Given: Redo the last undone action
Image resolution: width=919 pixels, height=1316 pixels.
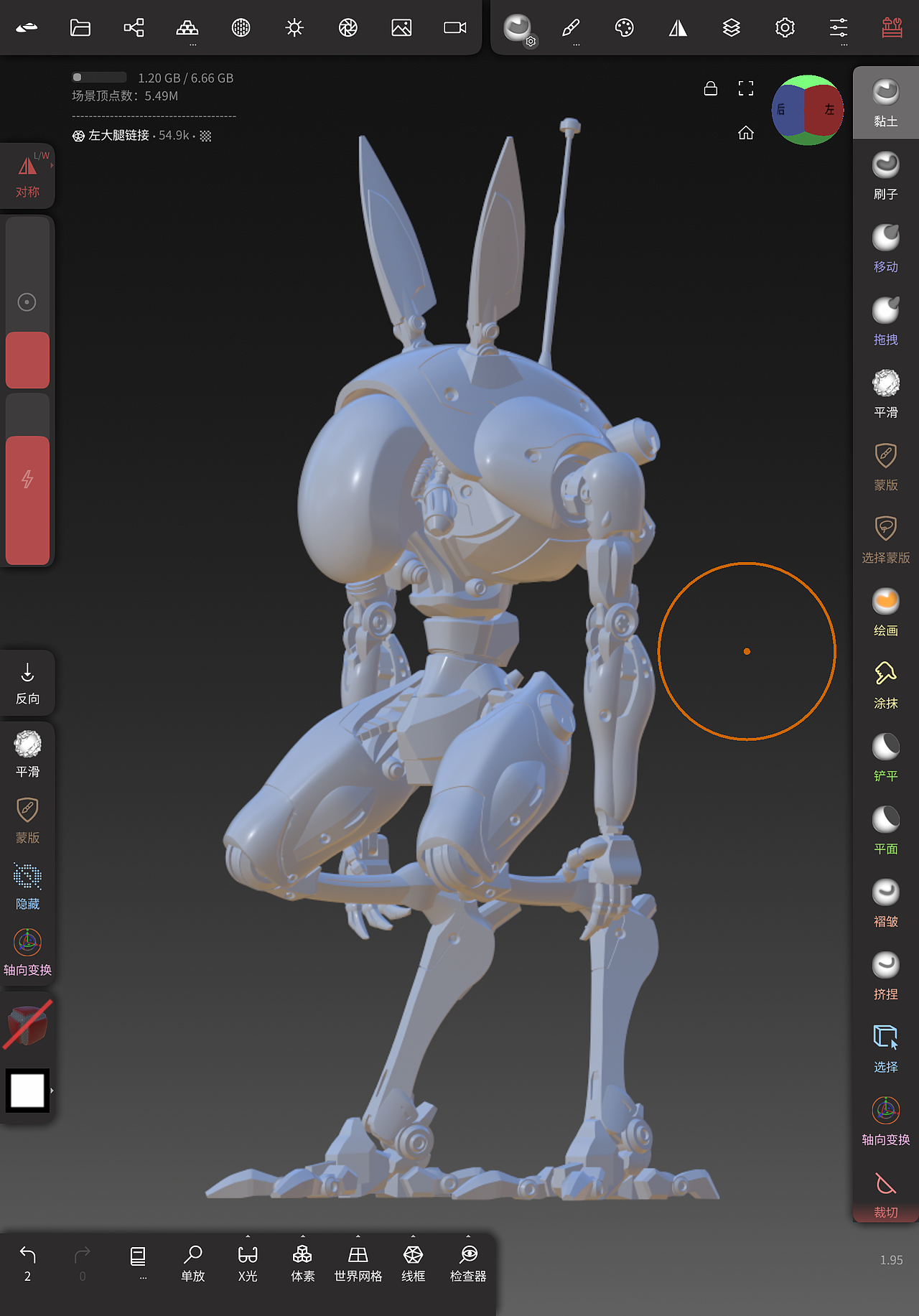Looking at the screenshot, I should (83, 1264).
